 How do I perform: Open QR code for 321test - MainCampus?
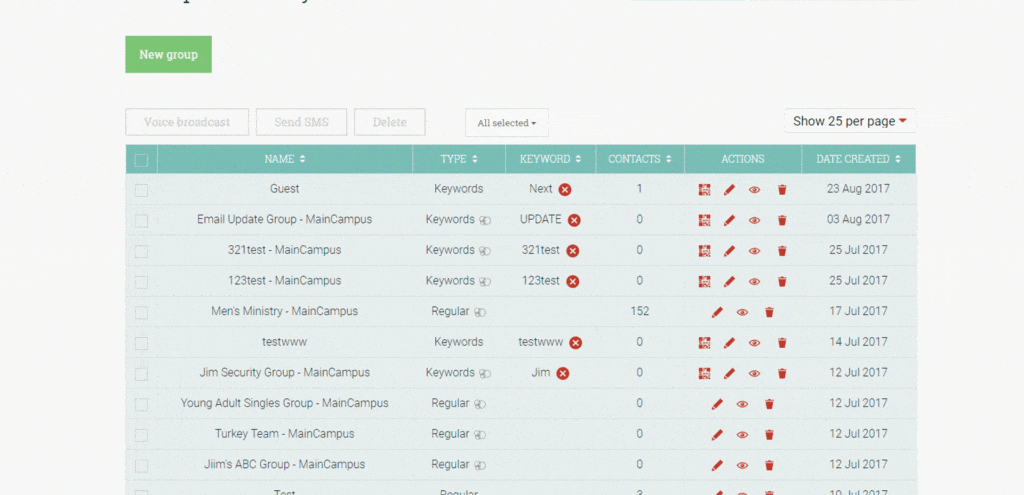click(704, 251)
